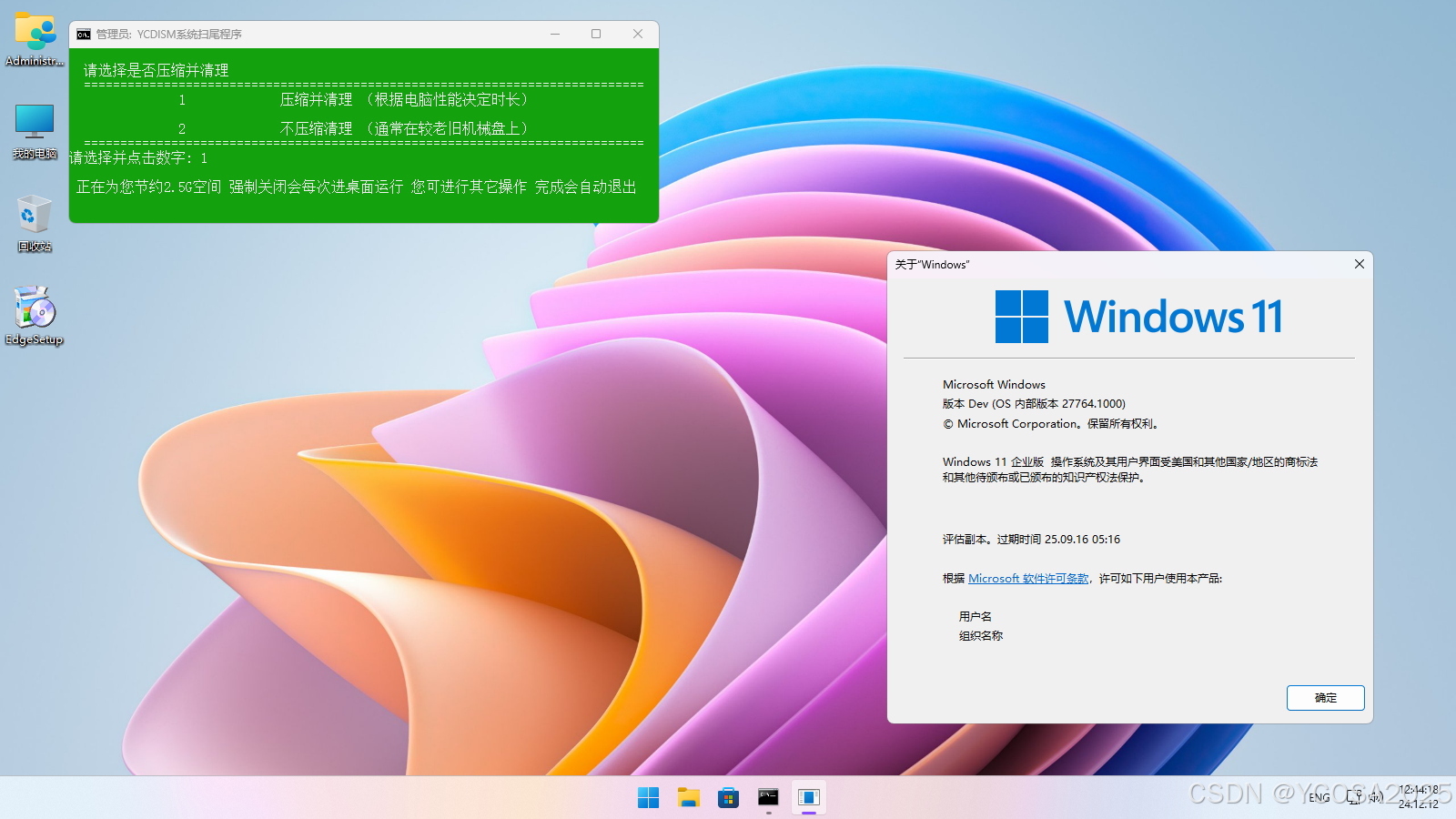
Task: Click the 正在为您节约2.5G空间 status line
Action: pos(357,187)
